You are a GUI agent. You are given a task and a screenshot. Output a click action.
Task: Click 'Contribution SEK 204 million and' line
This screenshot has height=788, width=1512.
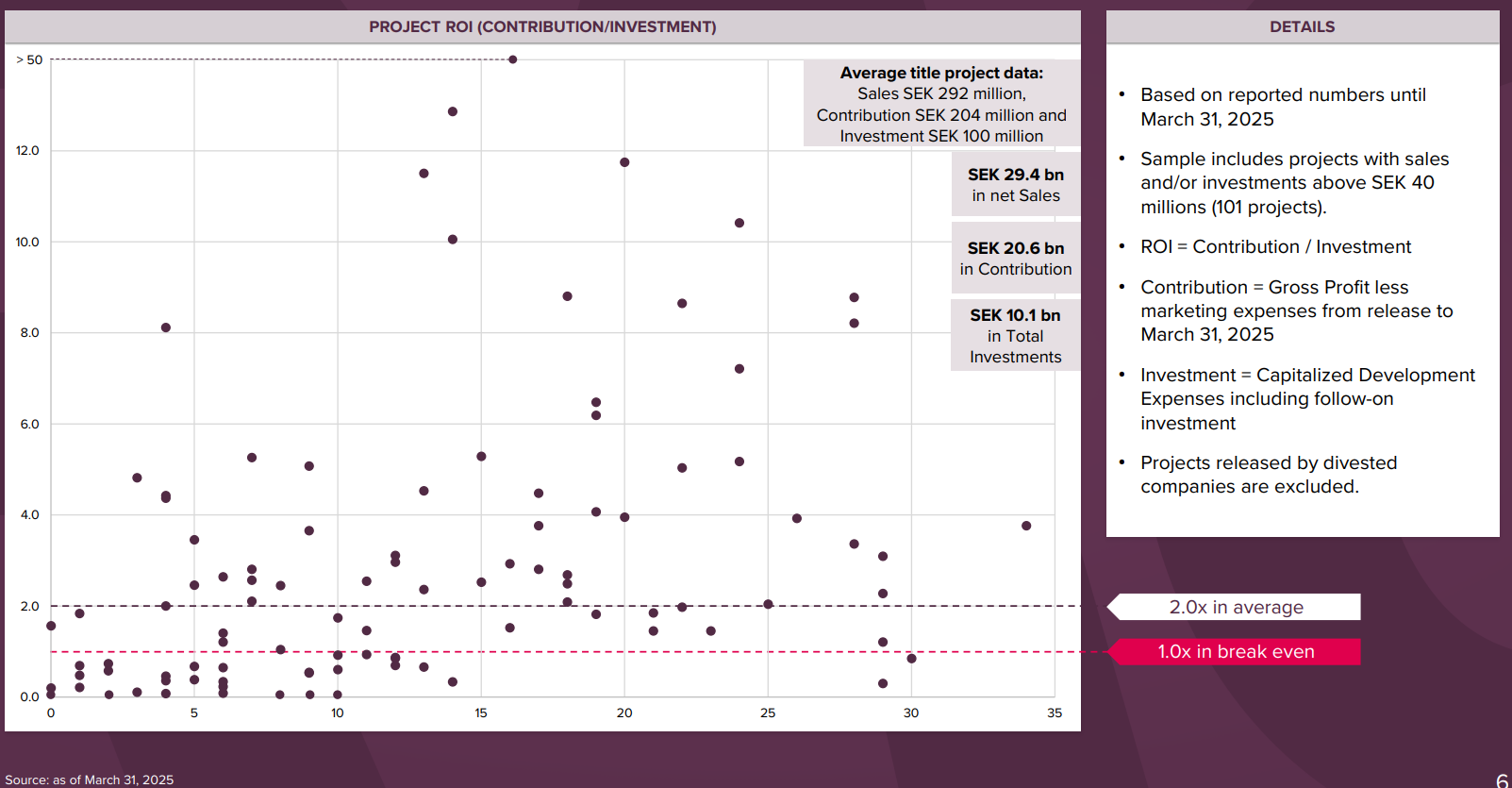(941, 115)
